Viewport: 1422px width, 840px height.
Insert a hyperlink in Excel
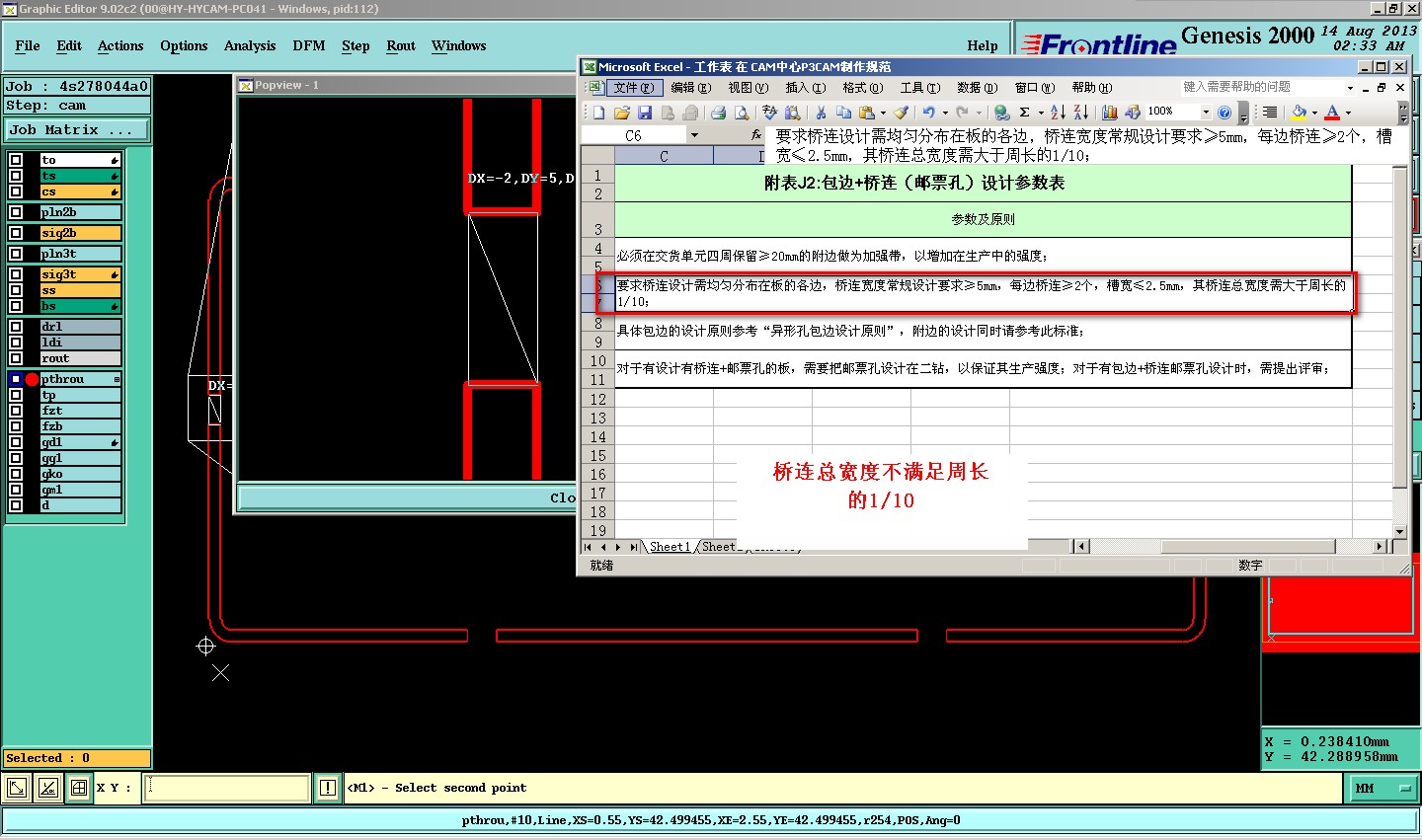[1003, 113]
